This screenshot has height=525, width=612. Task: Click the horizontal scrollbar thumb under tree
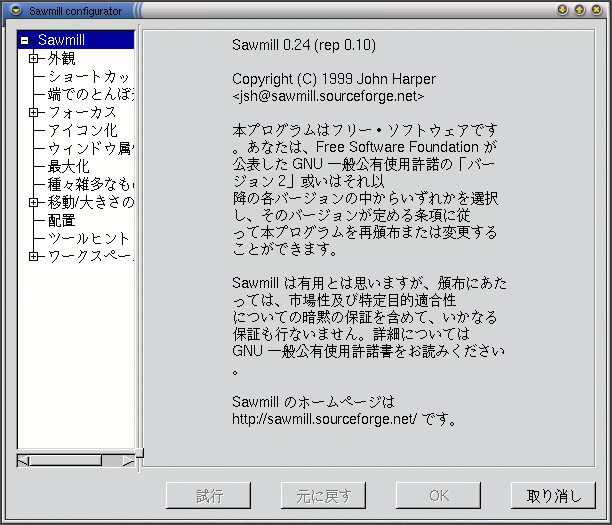(x=66, y=461)
